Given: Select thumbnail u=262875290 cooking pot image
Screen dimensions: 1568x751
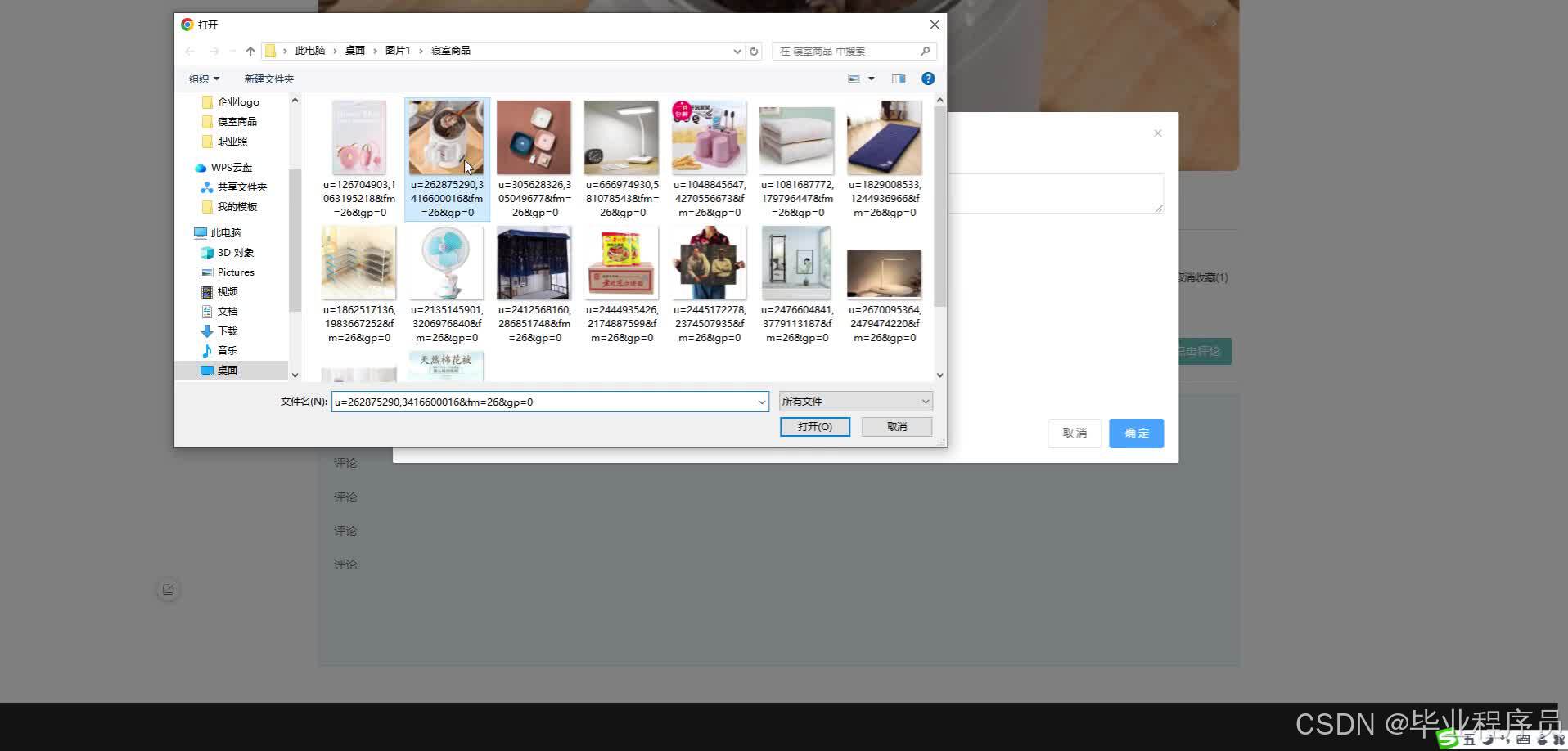Looking at the screenshot, I should point(446,137).
